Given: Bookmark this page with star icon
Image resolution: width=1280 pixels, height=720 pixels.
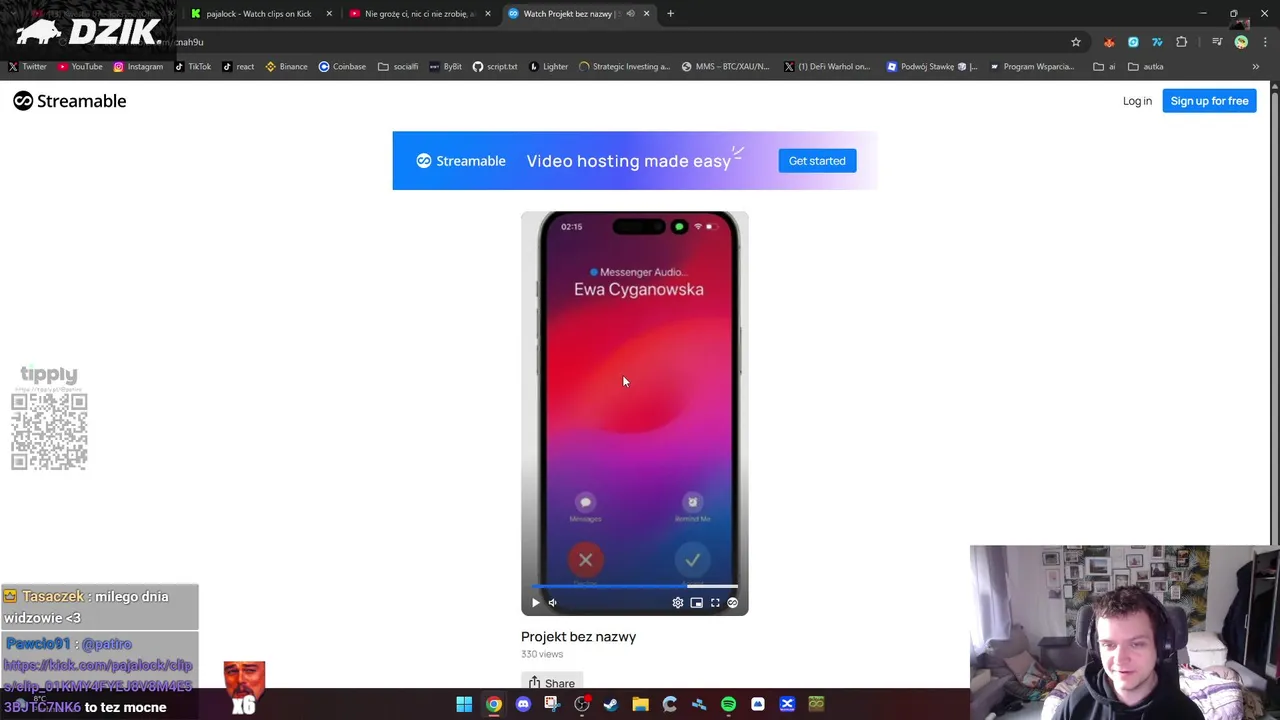Looking at the screenshot, I should 1076,42.
